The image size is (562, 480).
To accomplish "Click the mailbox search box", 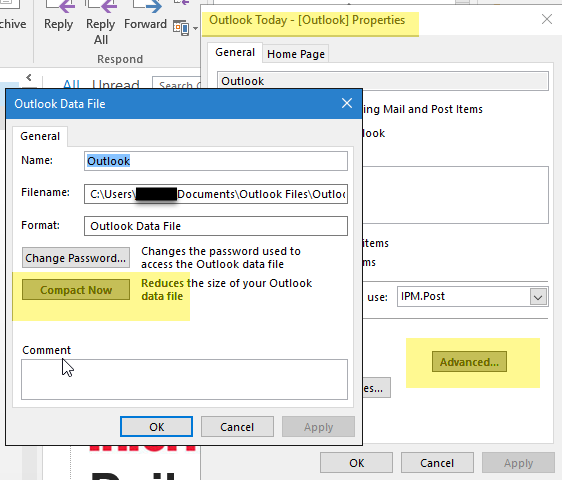I will click(x=176, y=83).
